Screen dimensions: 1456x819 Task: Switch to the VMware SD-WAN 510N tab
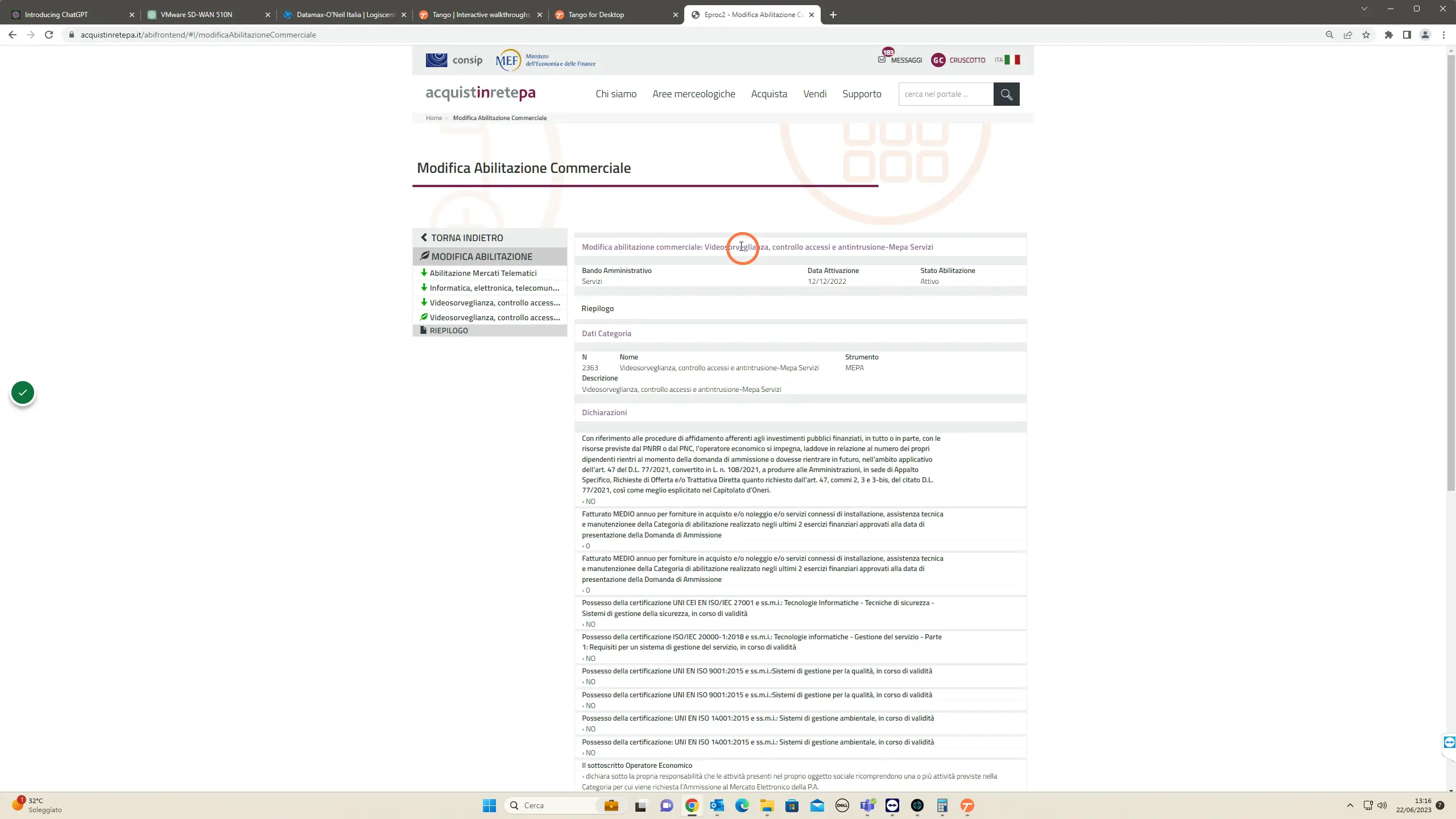pyautogui.click(x=208, y=15)
